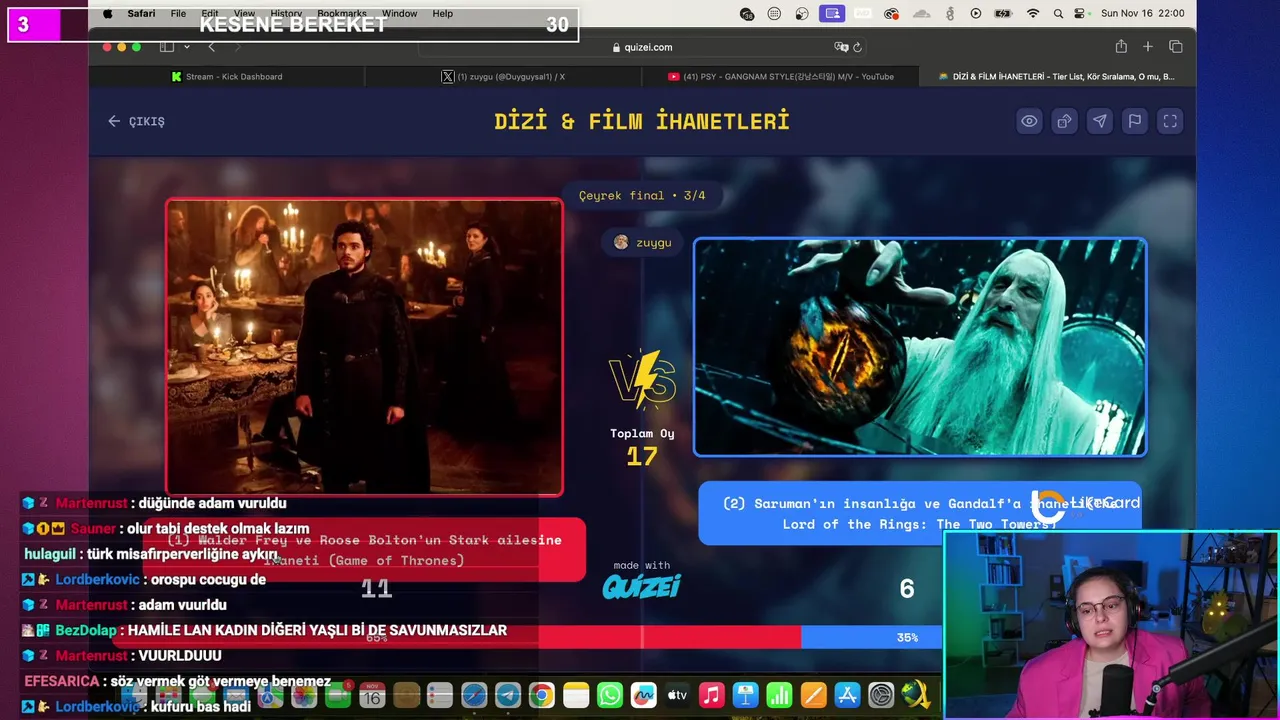Vote for the Saruman palantir image
This screenshot has width=1280, height=720.
920,347
